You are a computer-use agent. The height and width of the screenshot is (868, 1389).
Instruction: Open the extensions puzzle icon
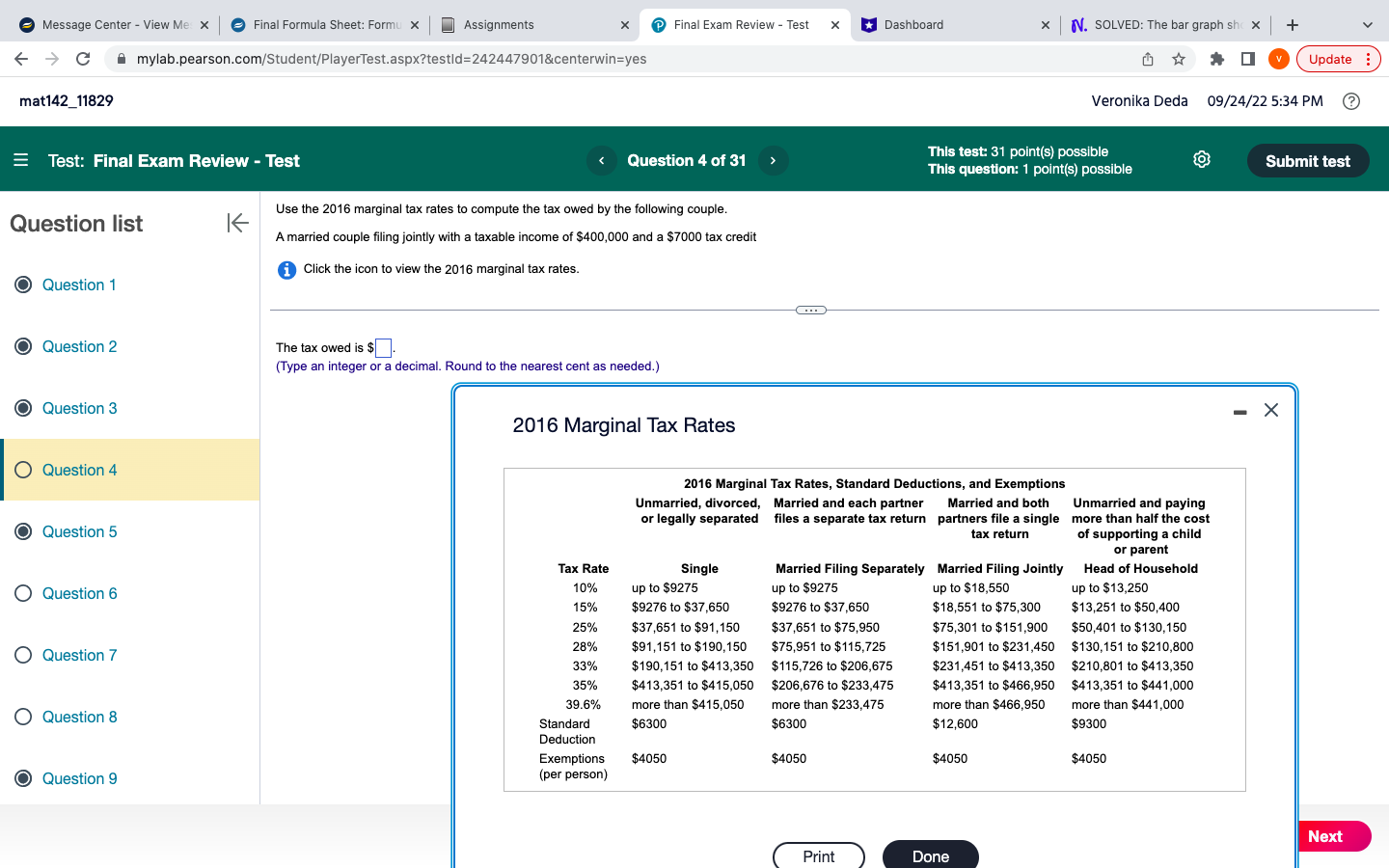1217,59
